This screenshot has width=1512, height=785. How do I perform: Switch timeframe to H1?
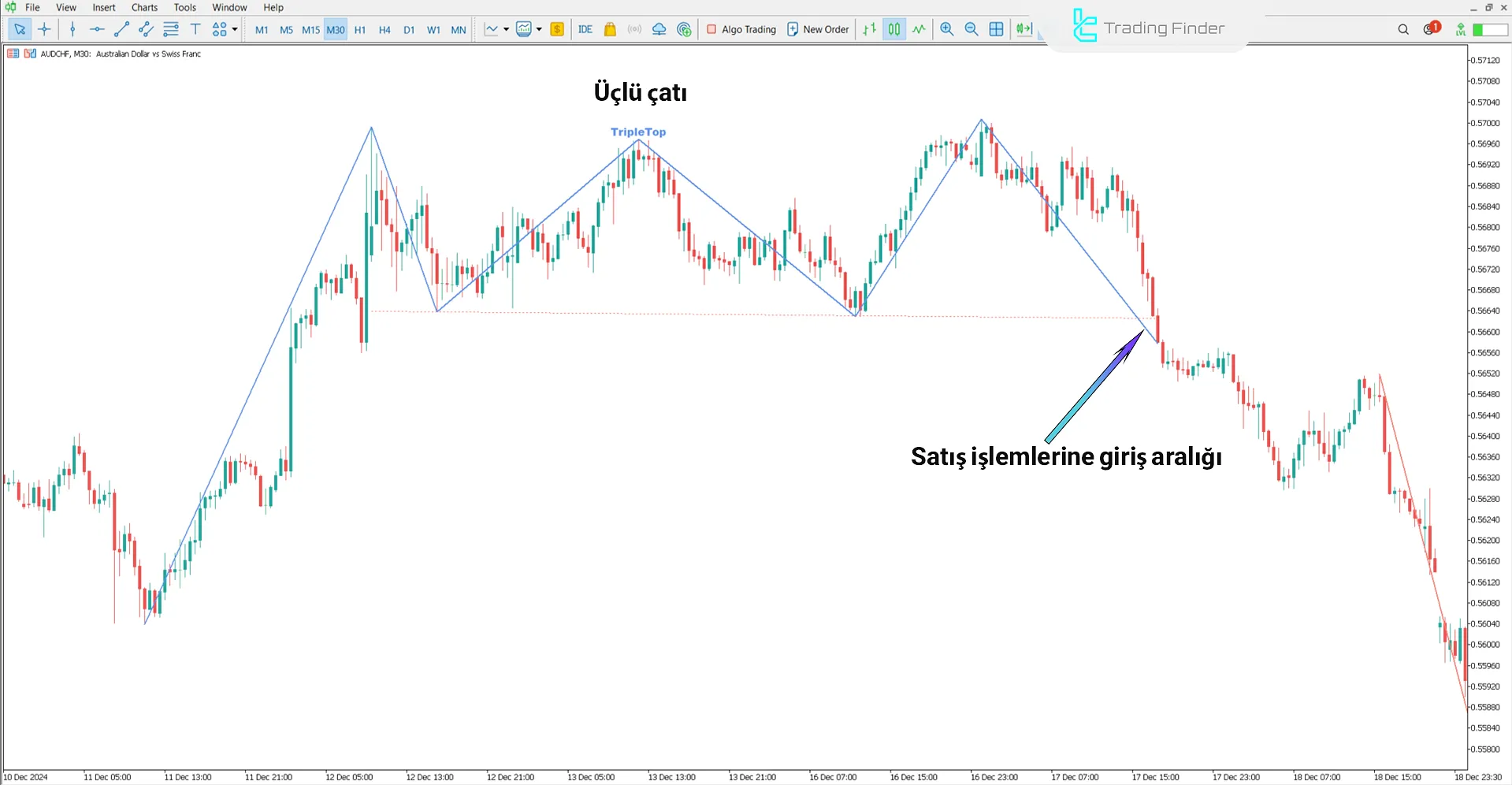(359, 29)
